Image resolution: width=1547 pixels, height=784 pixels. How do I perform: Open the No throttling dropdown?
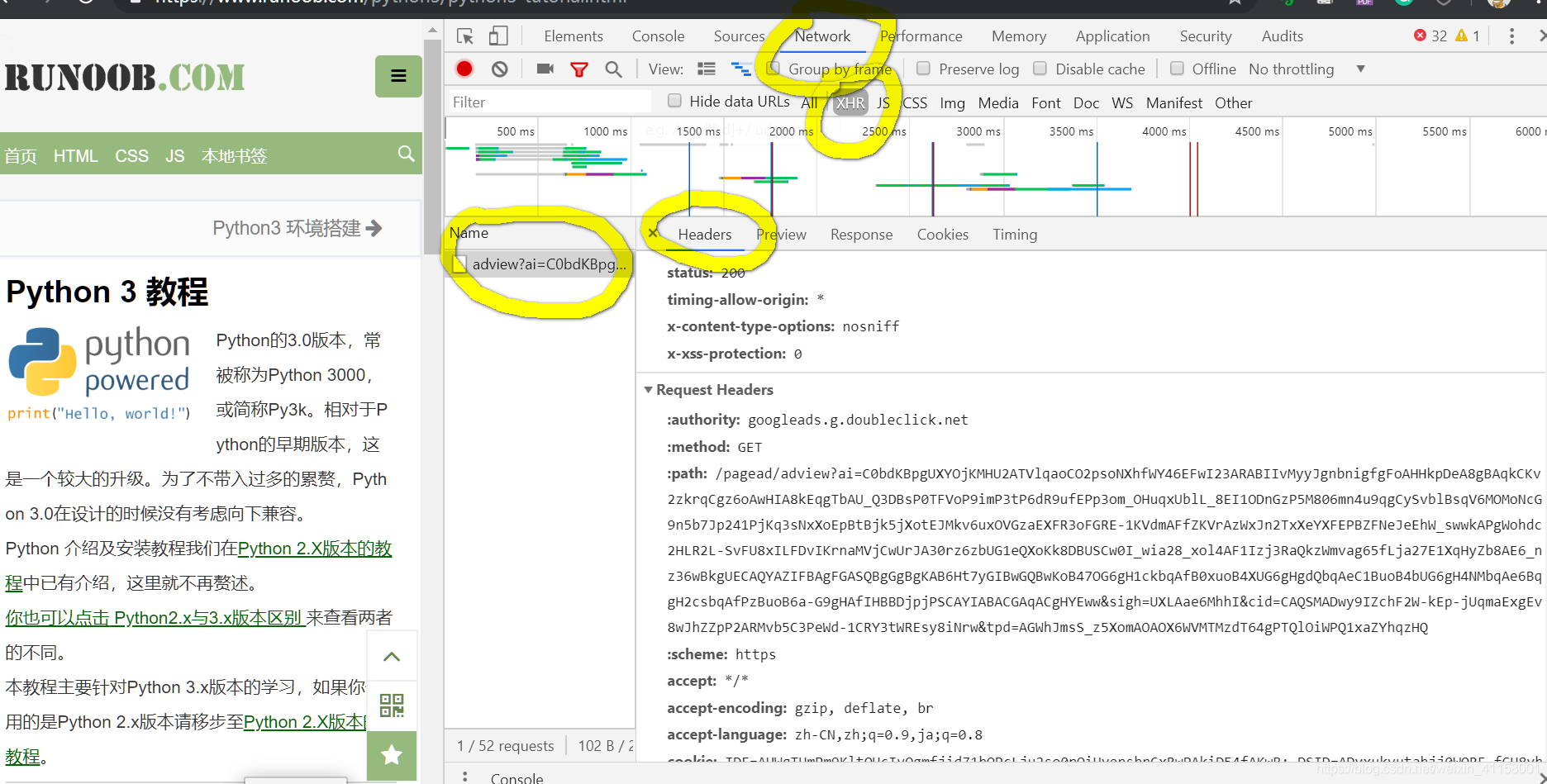pos(1307,69)
